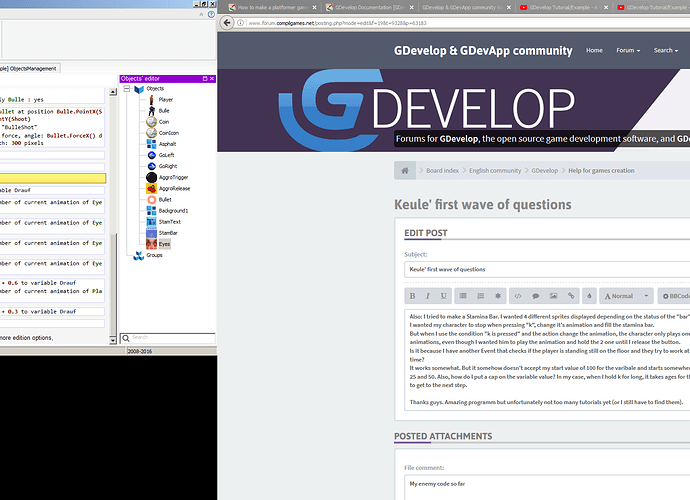Open Help for games creation breadcrumb

point(601,170)
